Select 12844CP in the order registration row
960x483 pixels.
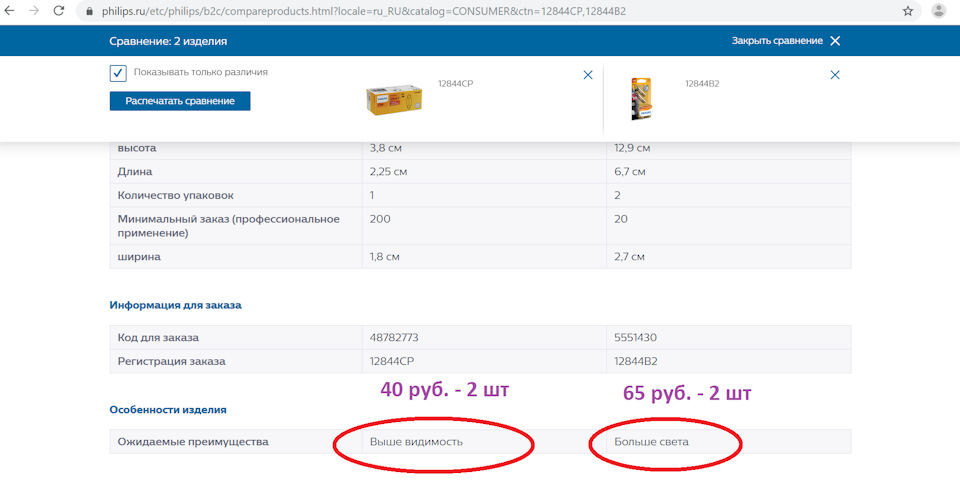pos(392,361)
